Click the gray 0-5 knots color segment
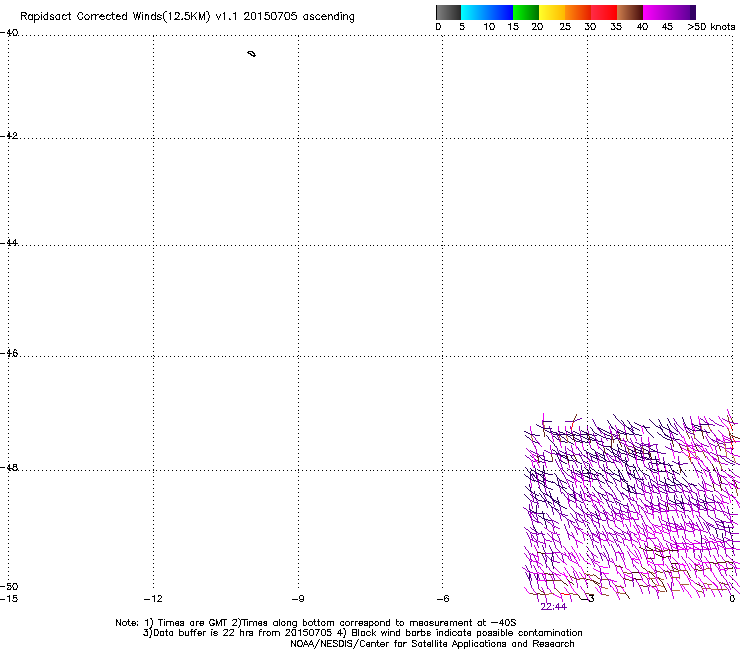740x650 pixels. tap(448, 12)
